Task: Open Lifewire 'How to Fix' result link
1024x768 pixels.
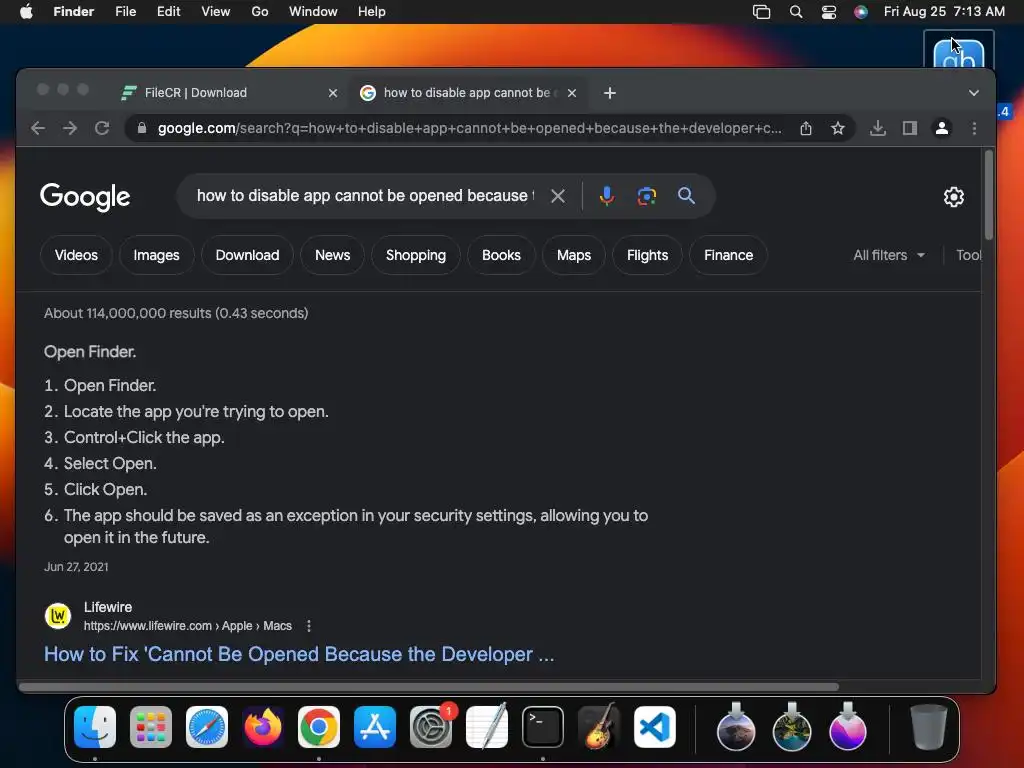Action: tap(299, 654)
